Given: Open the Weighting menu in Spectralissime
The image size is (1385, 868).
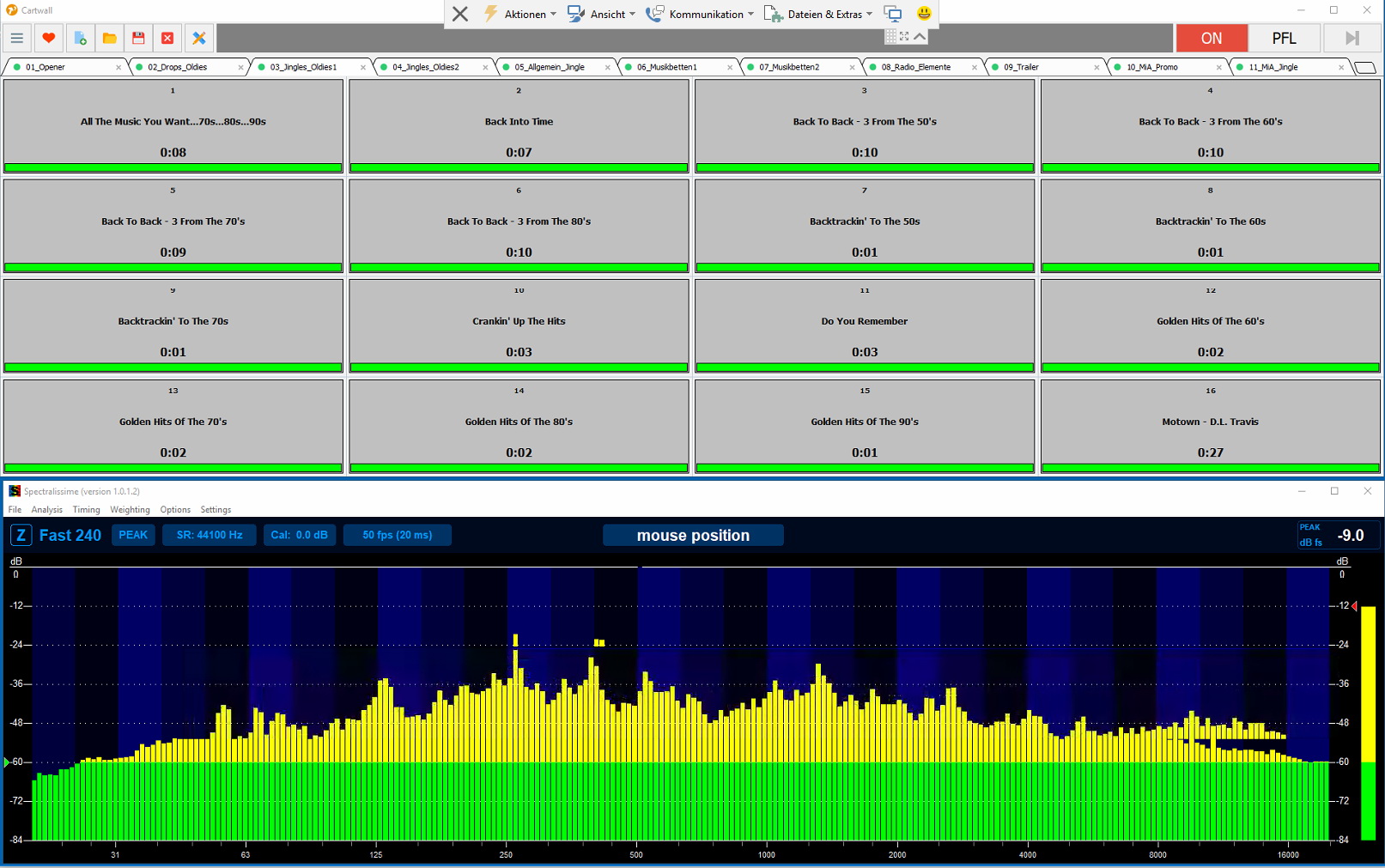Looking at the screenshot, I should coord(130,509).
